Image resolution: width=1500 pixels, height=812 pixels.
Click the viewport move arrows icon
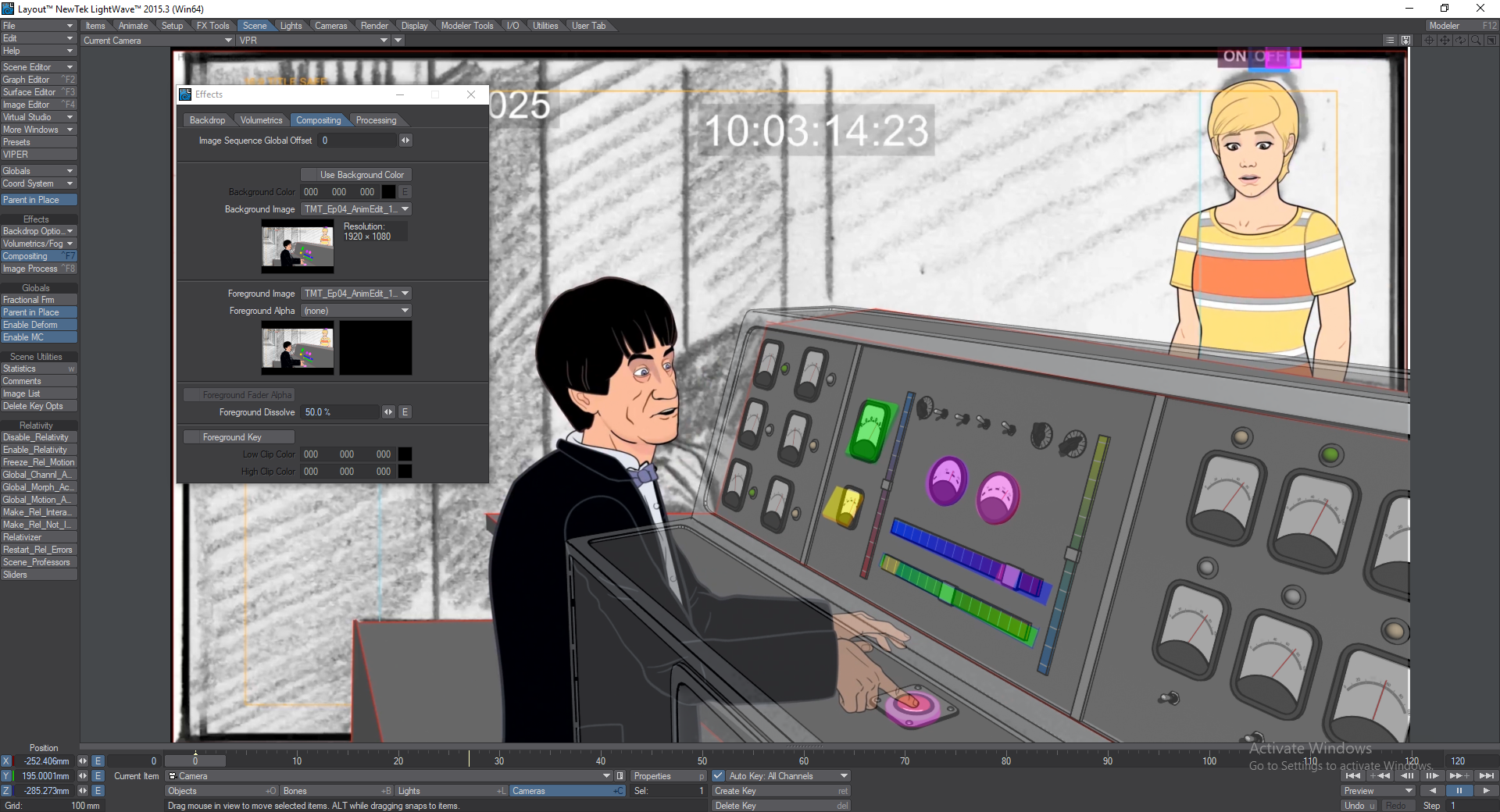click(x=1445, y=40)
